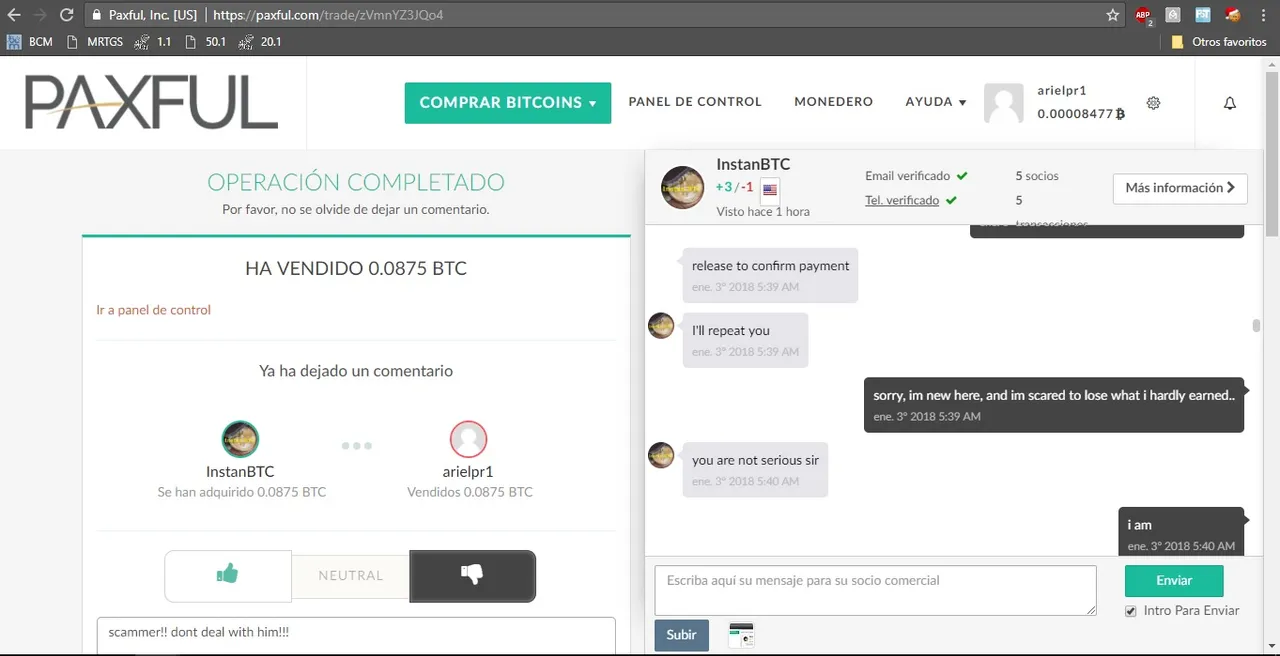This screenshot has height=656, width=1280.
Task: Click the HA VENDIDO 0.0875 BTC heading
Action: [x=356, y=268]
